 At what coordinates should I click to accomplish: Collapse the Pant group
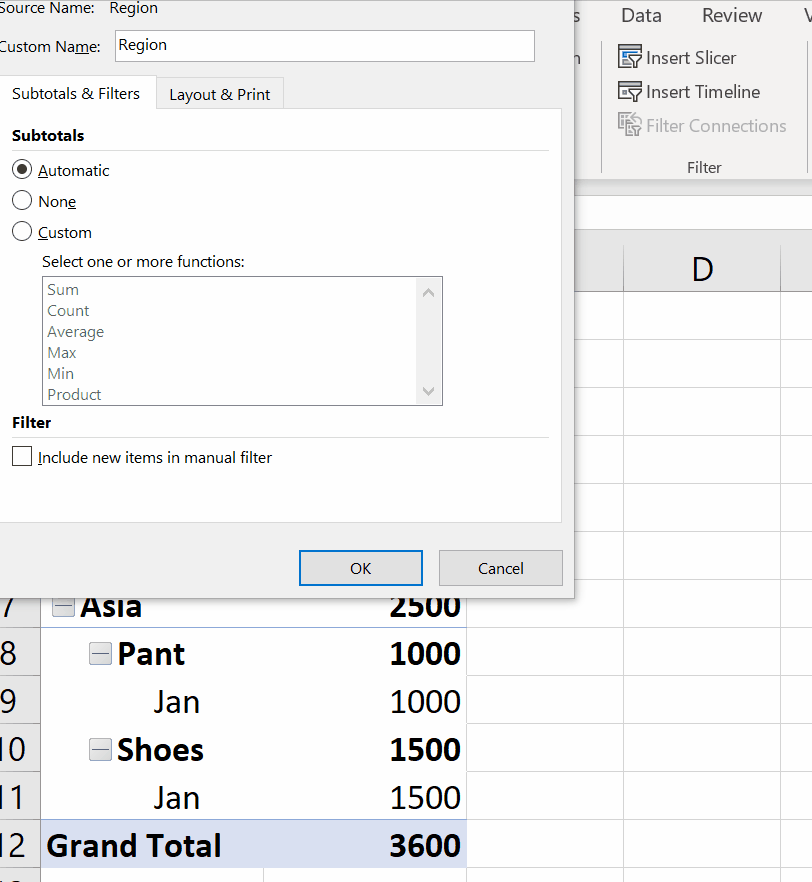[99, 653]
